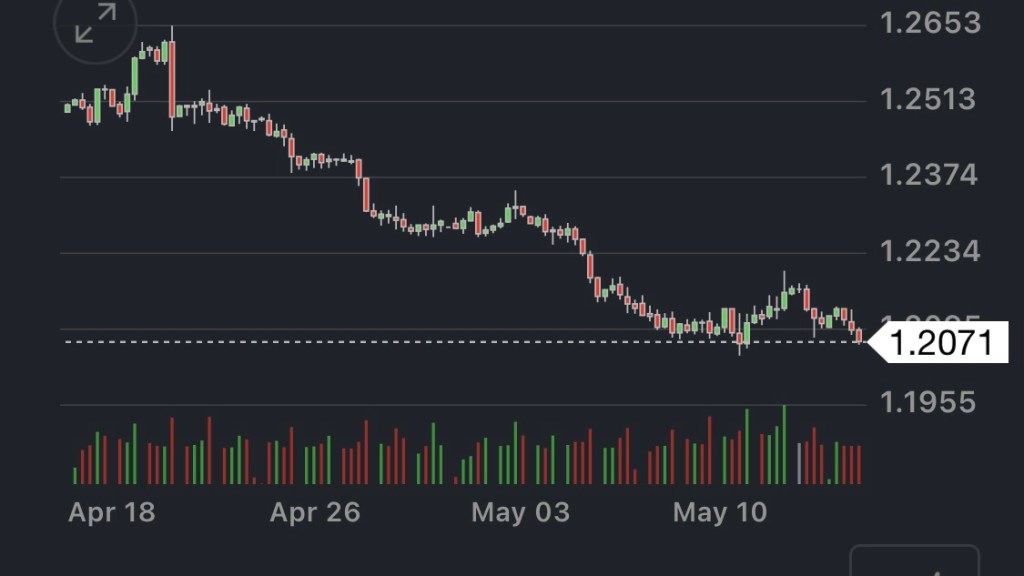
Task: Click the current price tag 1.2071
Action: click(940, 343)
